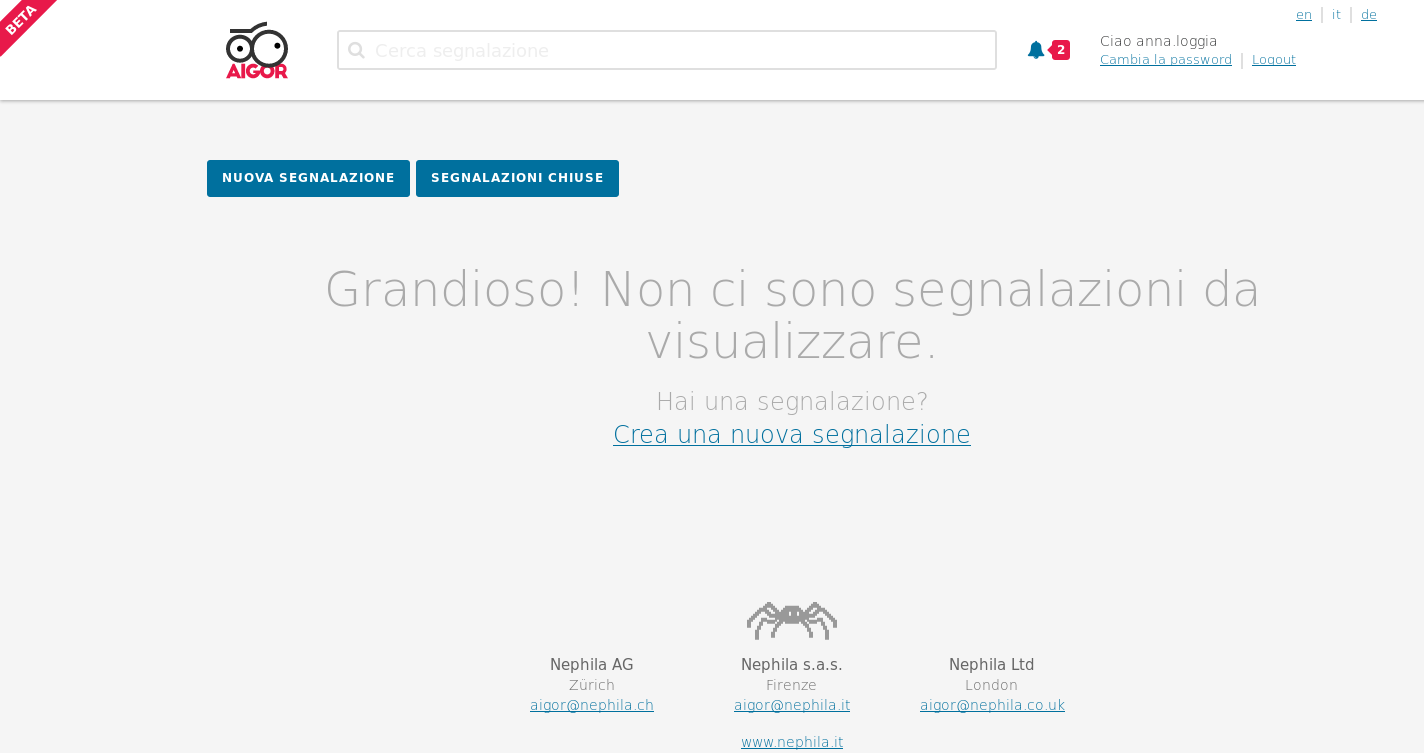Click the Firenze location text
This screenshot has height=753, width=1424.
coord(792,685)
